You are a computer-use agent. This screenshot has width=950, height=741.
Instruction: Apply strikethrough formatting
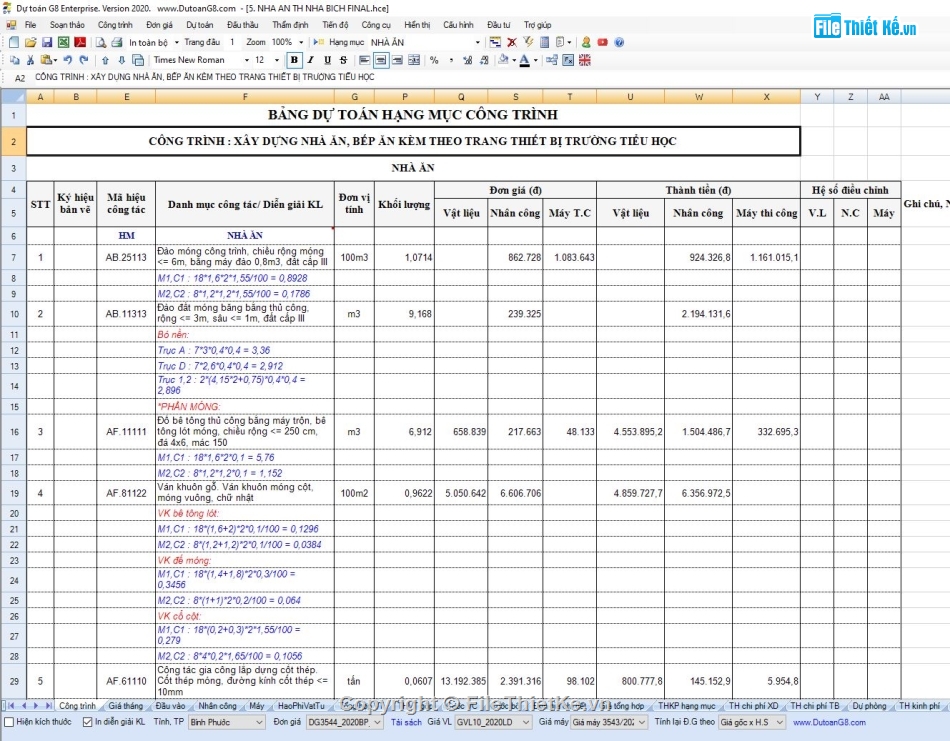[x=344, y=60]
